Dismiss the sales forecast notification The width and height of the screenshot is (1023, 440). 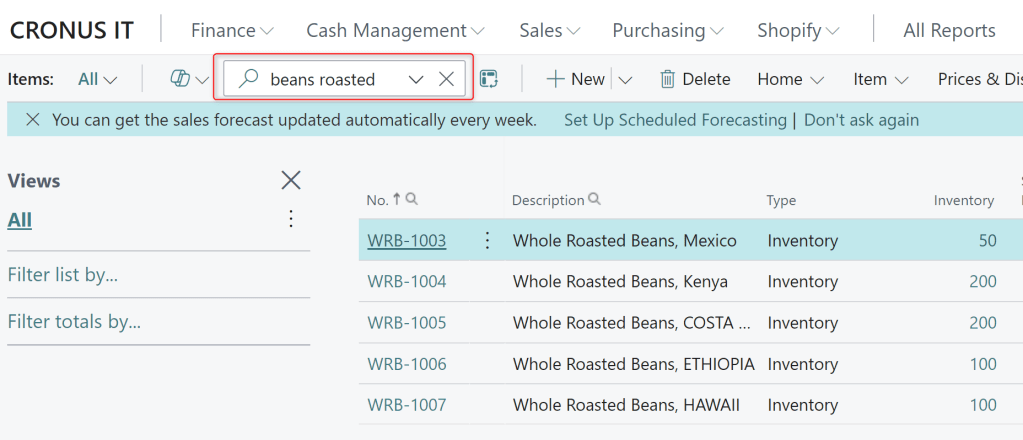tap(32, 120)
